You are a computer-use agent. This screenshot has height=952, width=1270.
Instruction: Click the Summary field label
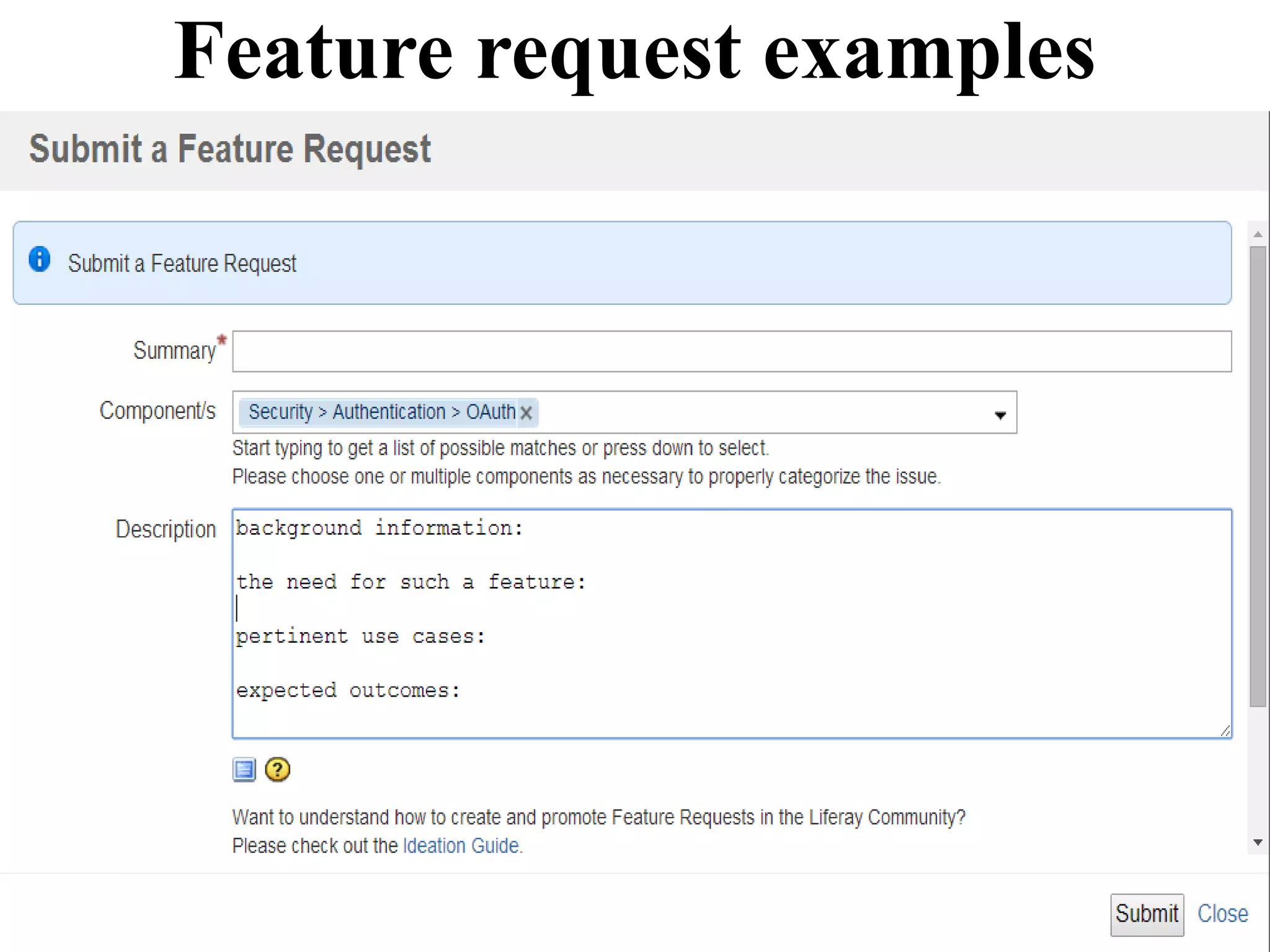click(174, 351)
